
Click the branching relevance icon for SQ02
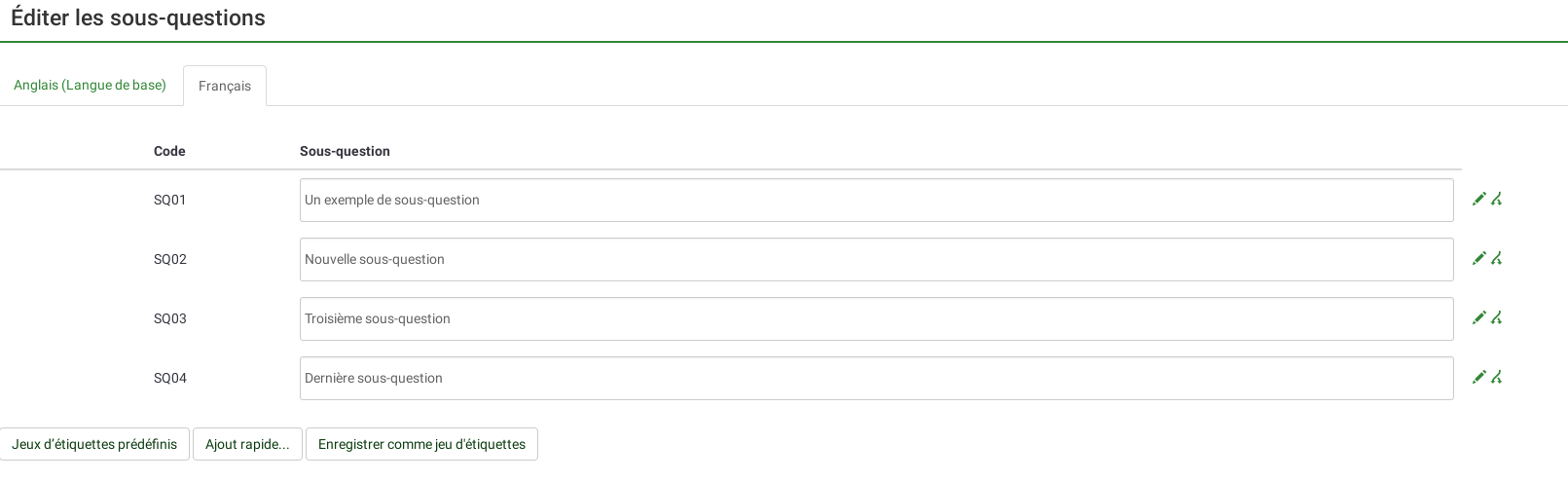coord(1497,259)
